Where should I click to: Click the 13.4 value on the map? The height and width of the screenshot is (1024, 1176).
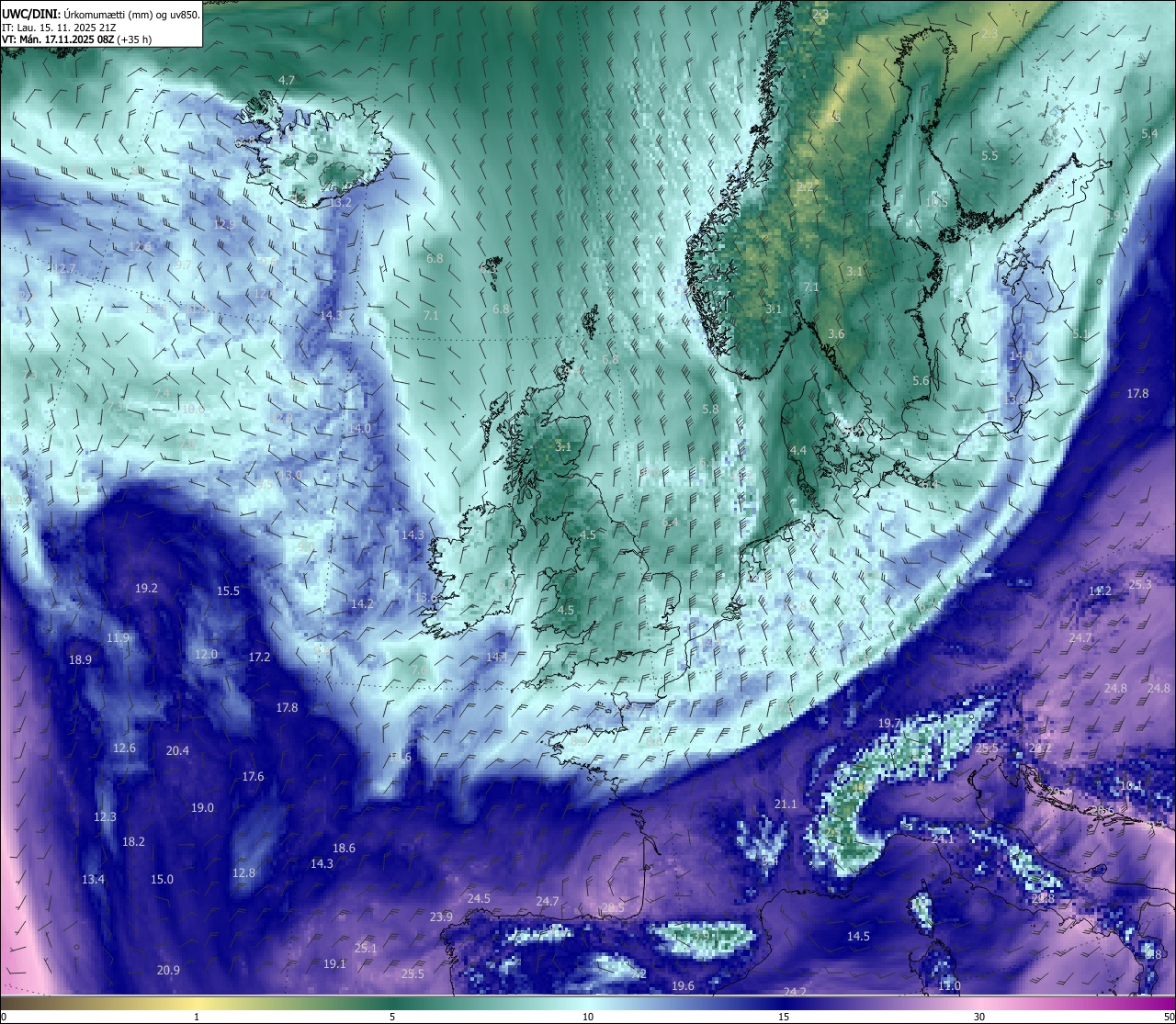[93, 880]
